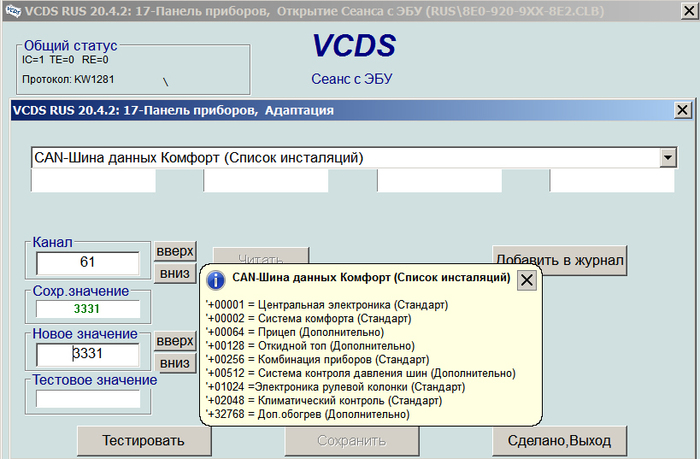
Task: Click the Сохр.значение field showing 3331
Action: click(88, 309)
